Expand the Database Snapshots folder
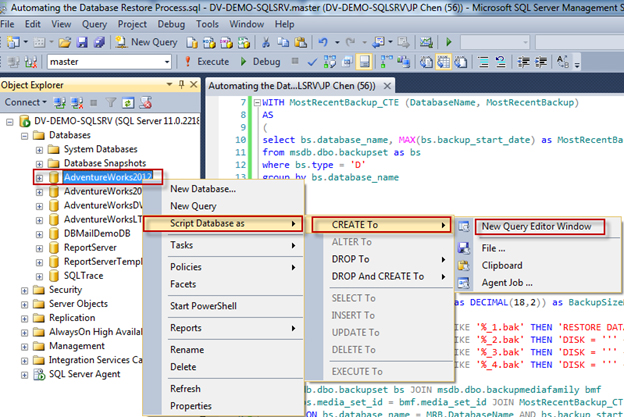The height and width of the screenshot is (417, 624). coord(39,164)
